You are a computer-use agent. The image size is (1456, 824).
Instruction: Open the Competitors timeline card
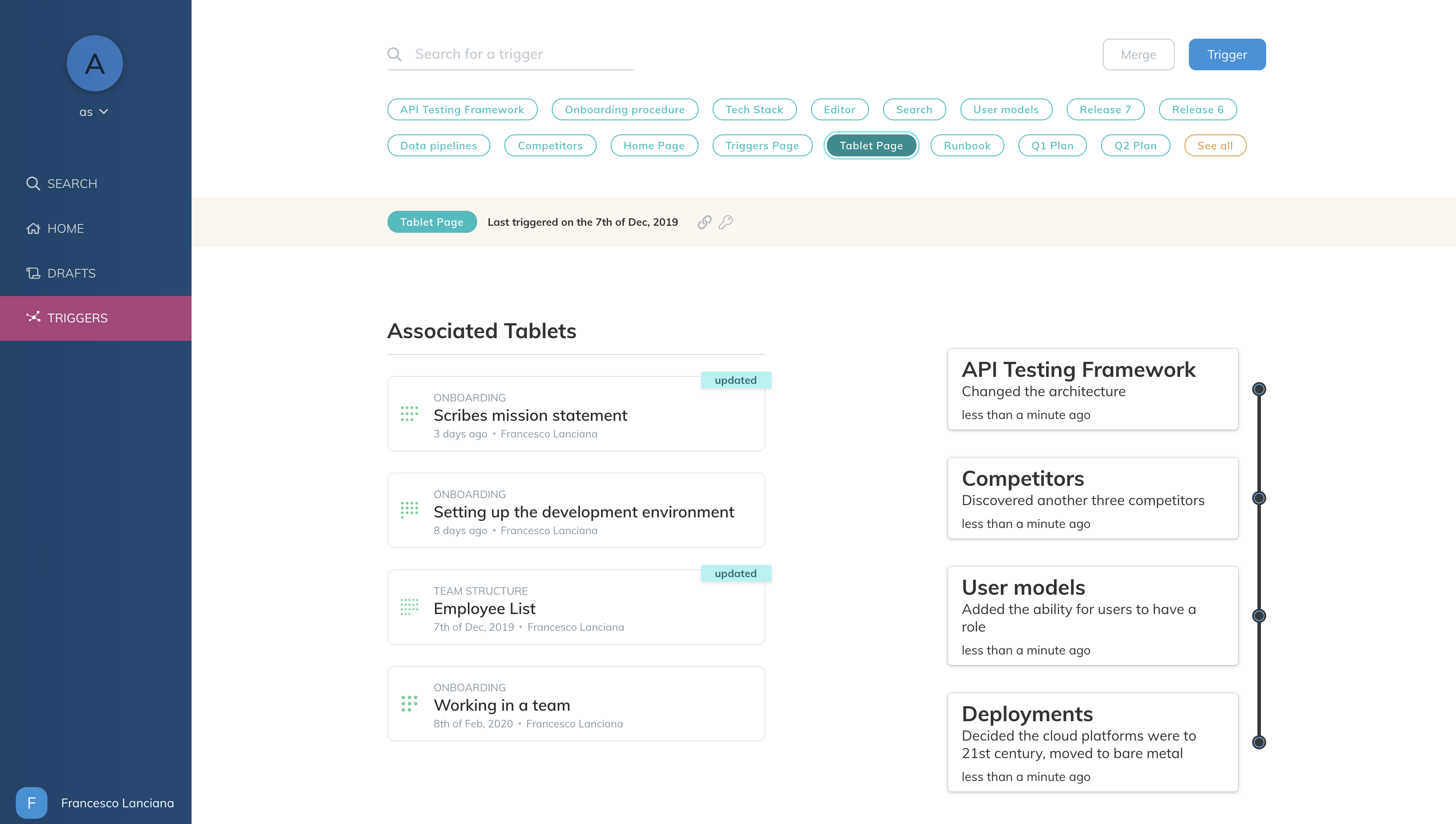tap(1093, 498)
